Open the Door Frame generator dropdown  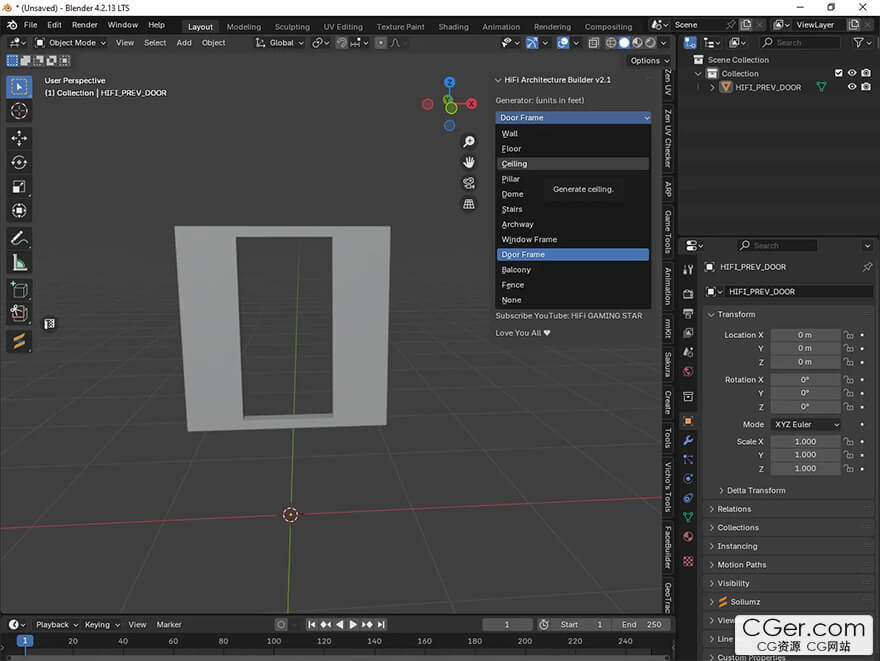coord(574,118)
